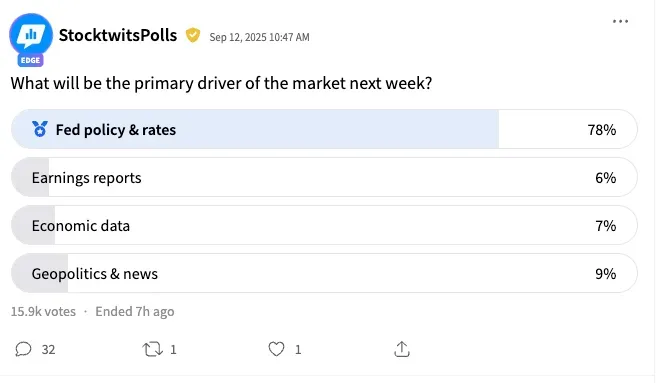
Task: Open the StocktwitsPolls username link
Action: [118, 35]
